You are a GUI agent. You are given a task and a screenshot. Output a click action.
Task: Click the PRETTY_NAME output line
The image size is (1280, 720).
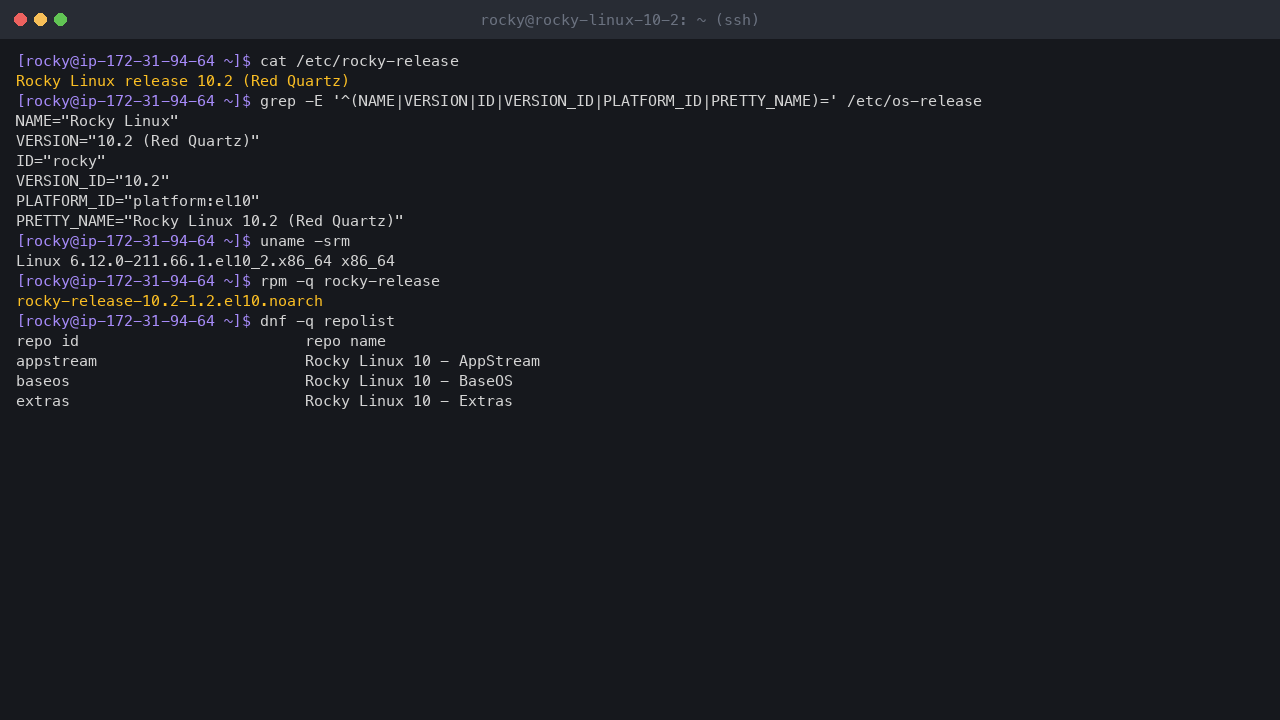tap(210, 221)
